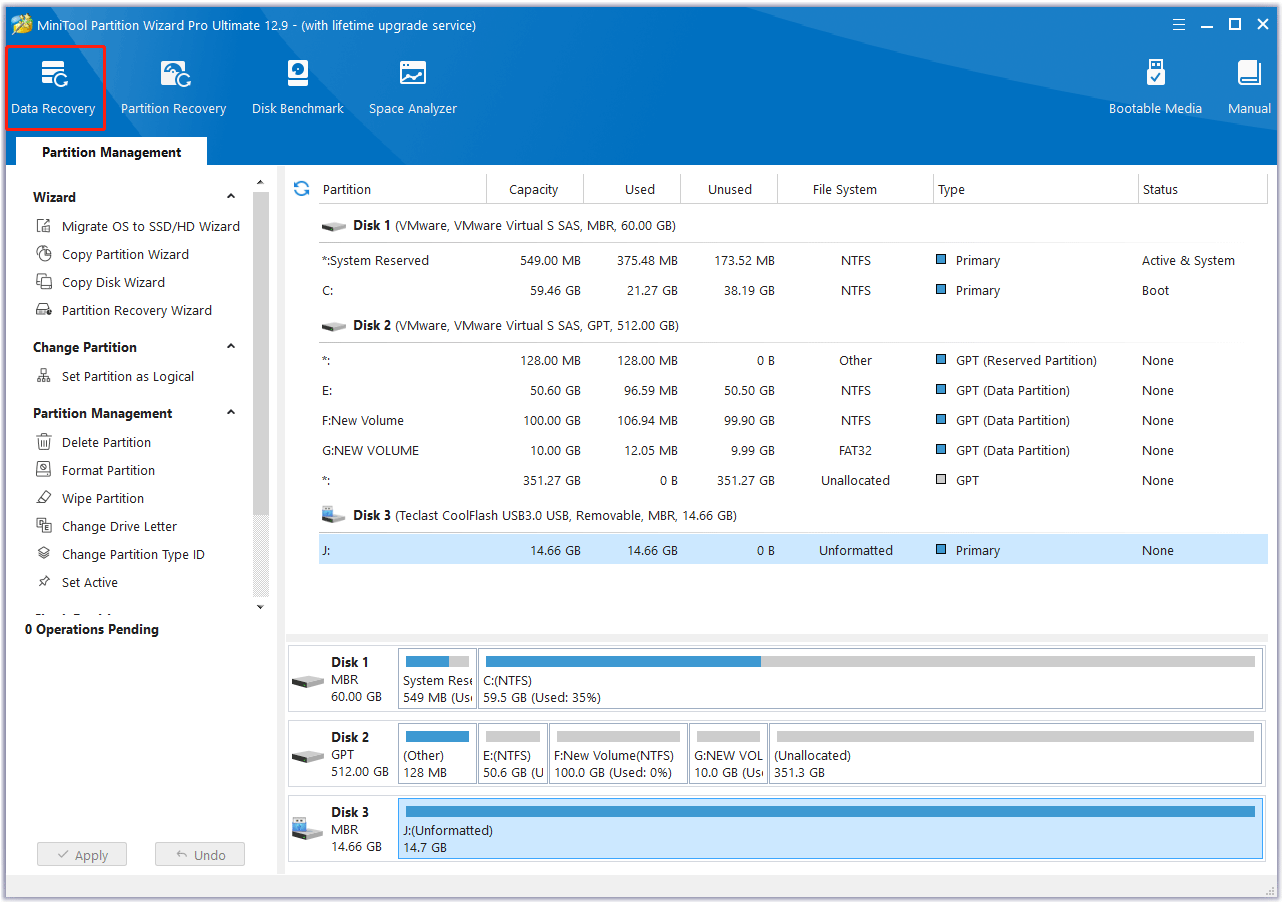Screen dimensions: 1283x905
Task: Collapse the Partition Management section
Action: pyautogui.click(x=230, y=412)
